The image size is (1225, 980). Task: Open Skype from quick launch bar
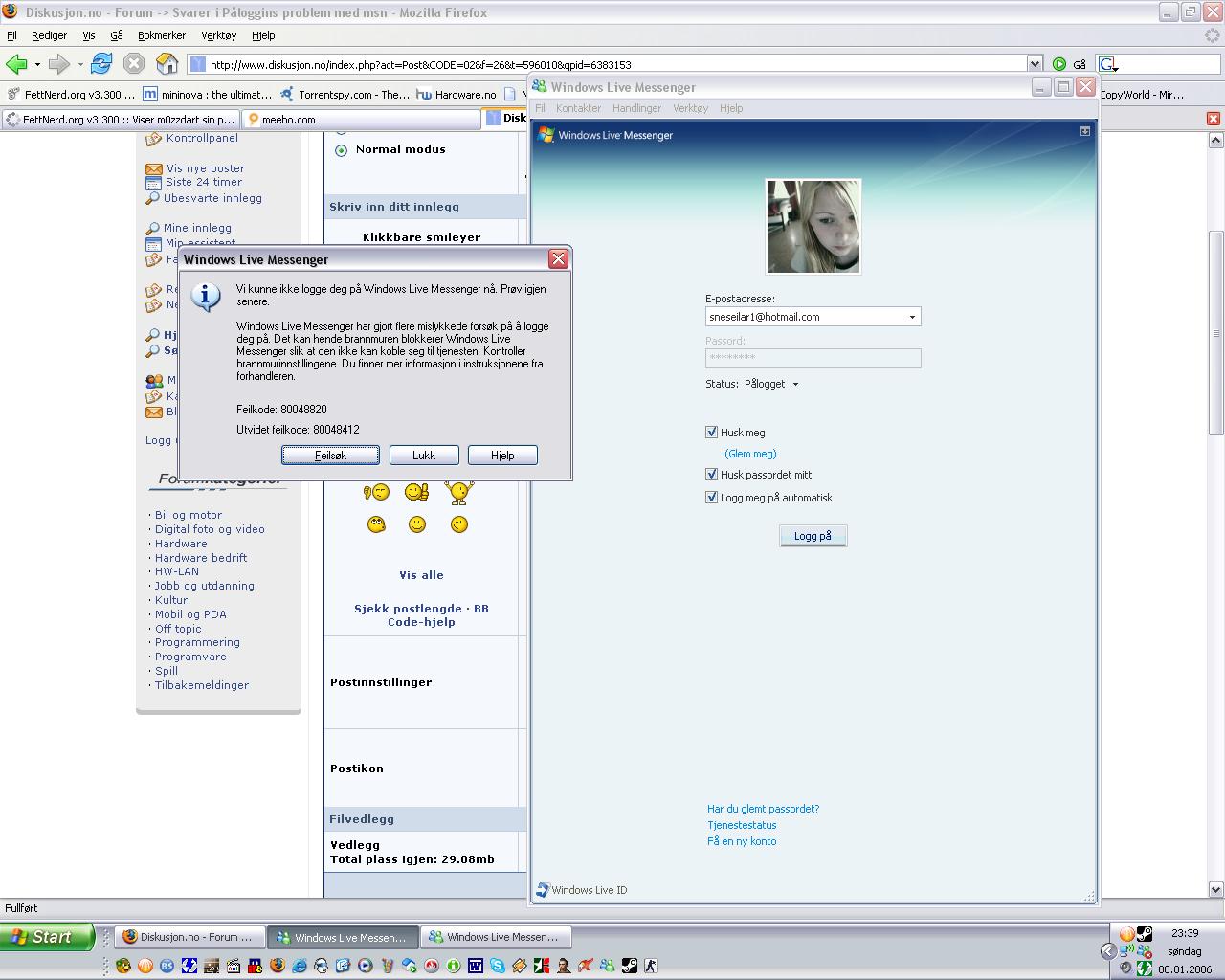[x=498, y=966]
